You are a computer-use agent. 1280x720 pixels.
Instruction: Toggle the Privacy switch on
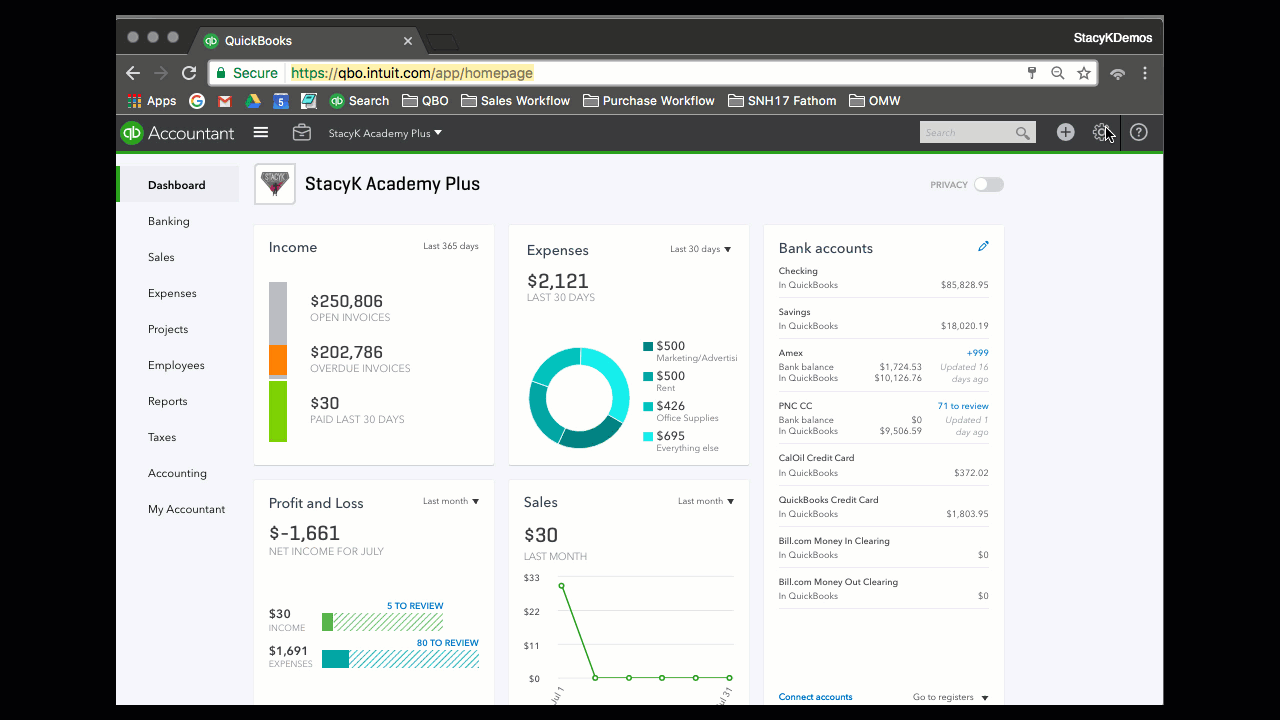coord(989,184)
